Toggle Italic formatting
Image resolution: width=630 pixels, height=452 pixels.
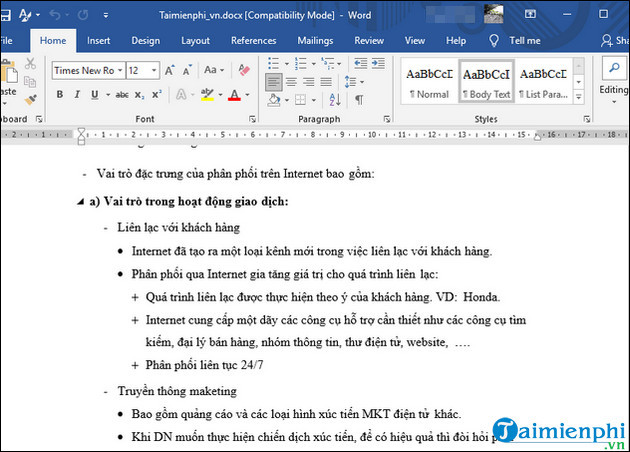point(77,95)
